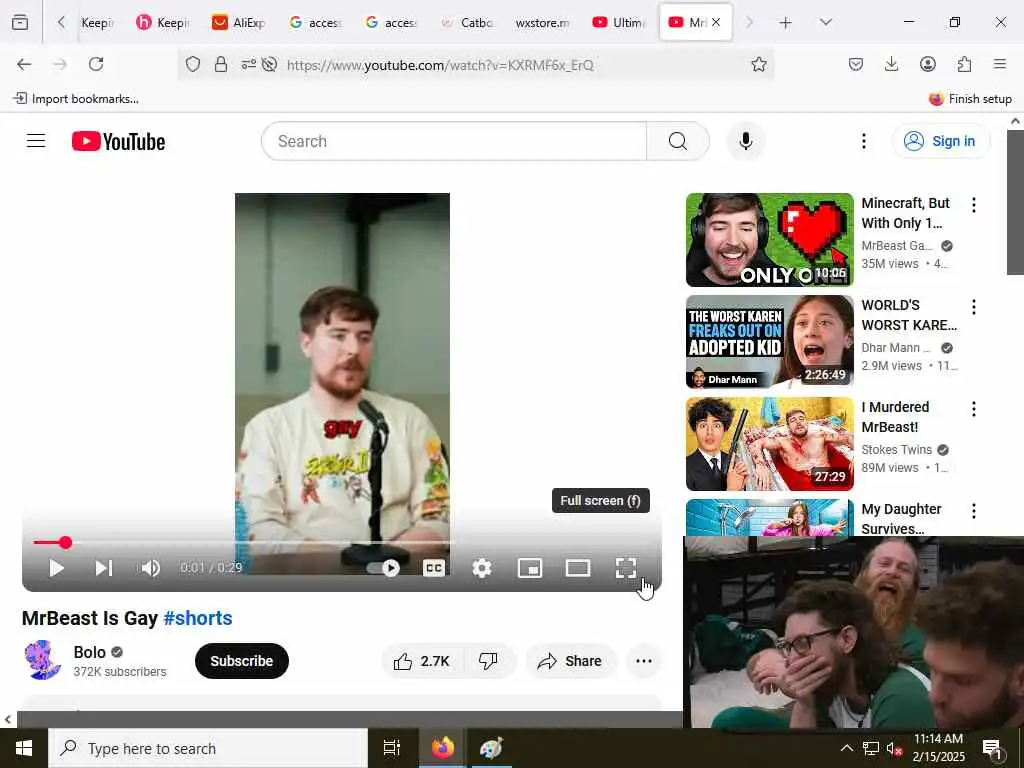Save to Pocket icon

click(856, 64)
